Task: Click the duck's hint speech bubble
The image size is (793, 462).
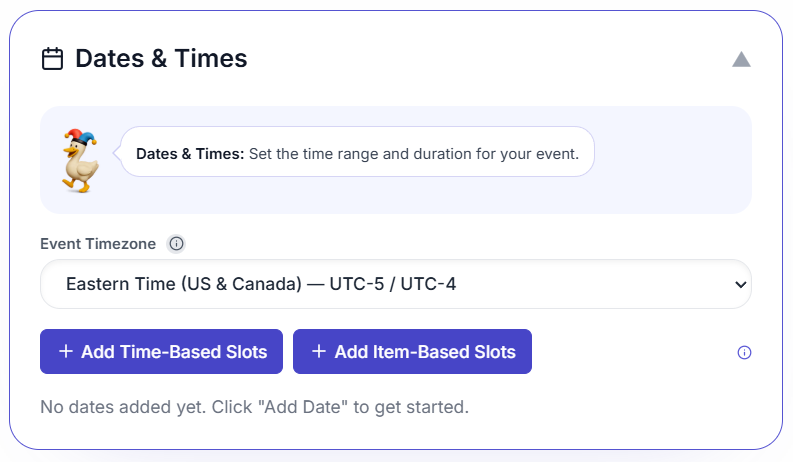Action: (357, 154)
